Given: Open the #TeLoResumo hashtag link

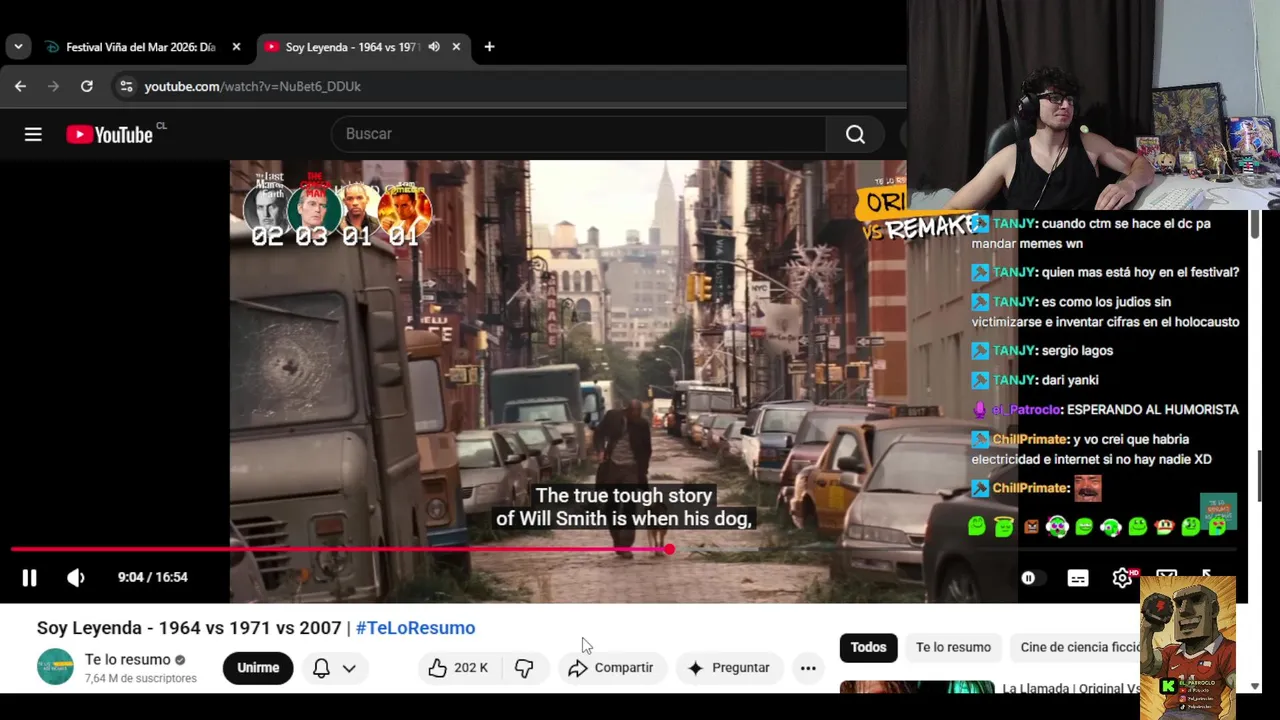Looking at the screenshot, I should [415, 628].
